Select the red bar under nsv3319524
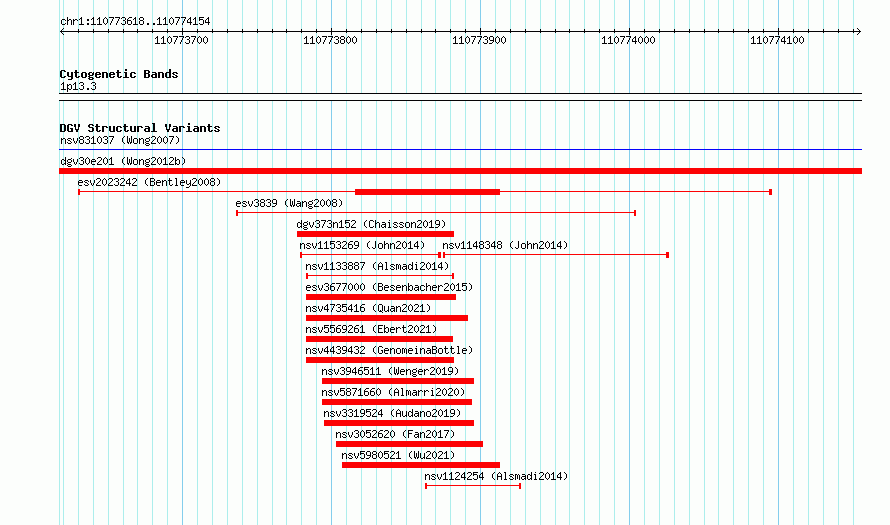 [399, 423]
